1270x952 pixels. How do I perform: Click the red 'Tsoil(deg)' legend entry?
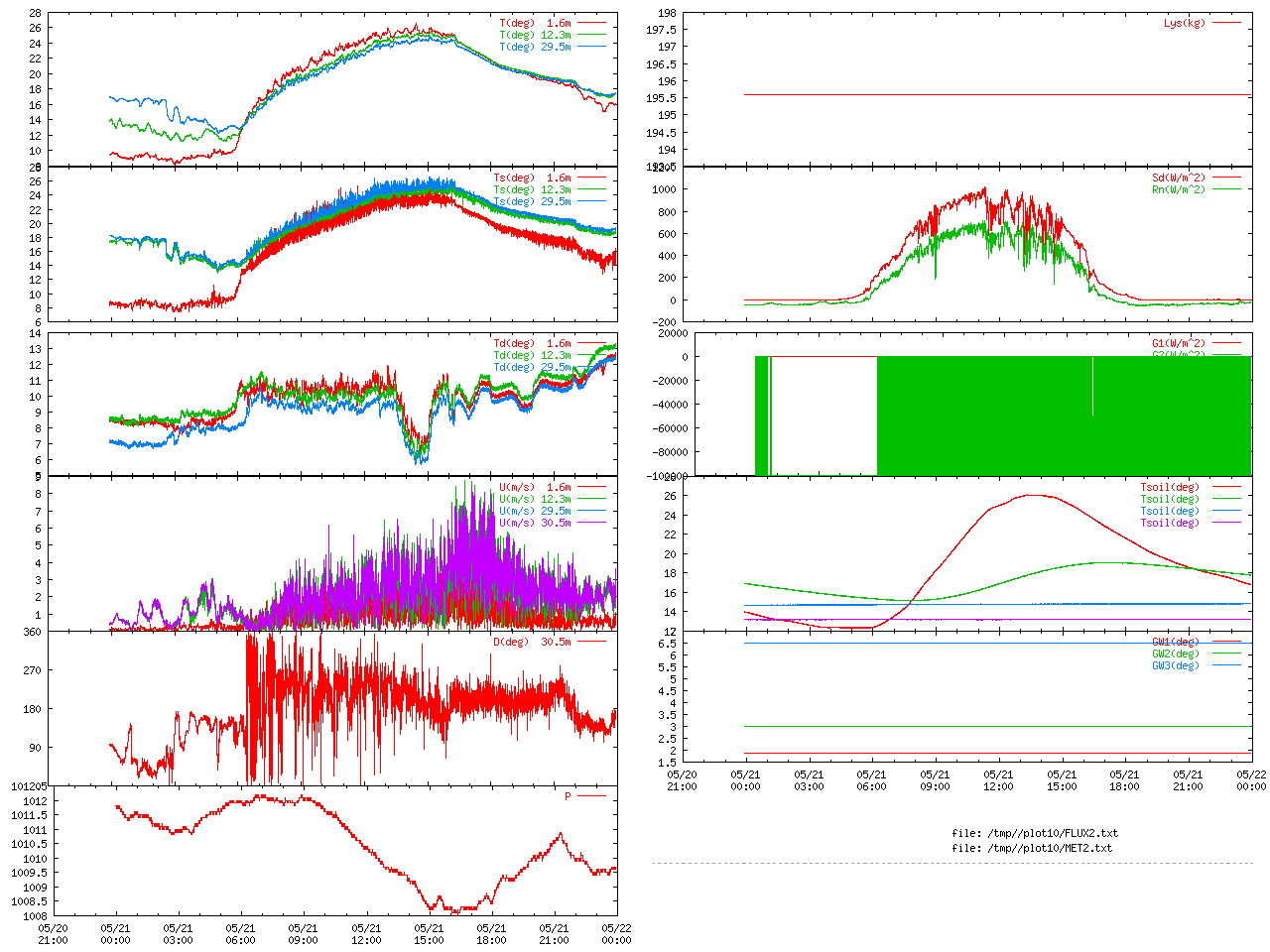click(1170, 488)
